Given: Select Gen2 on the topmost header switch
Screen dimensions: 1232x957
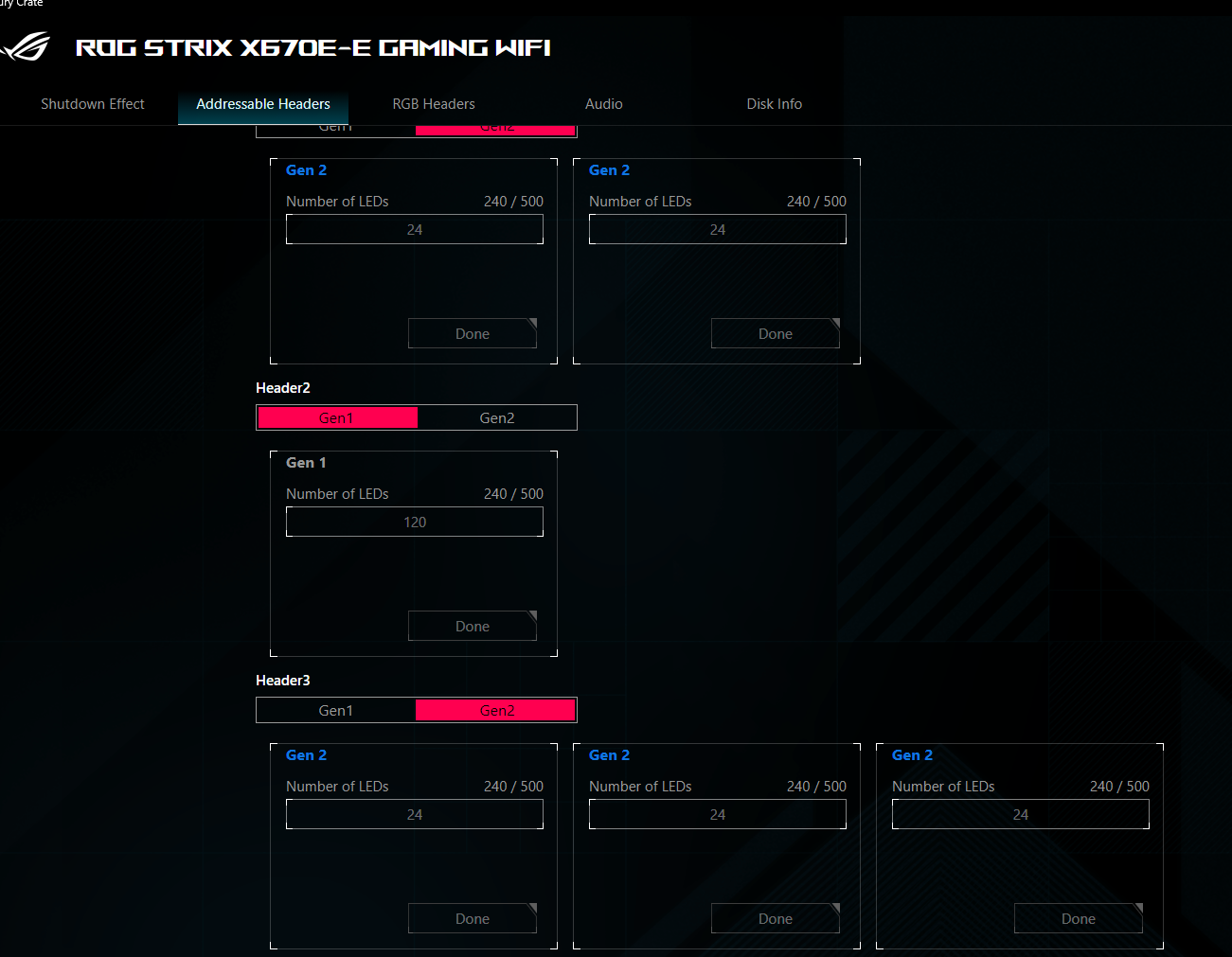Looking at the screenshot, I should tap(496, 126).
